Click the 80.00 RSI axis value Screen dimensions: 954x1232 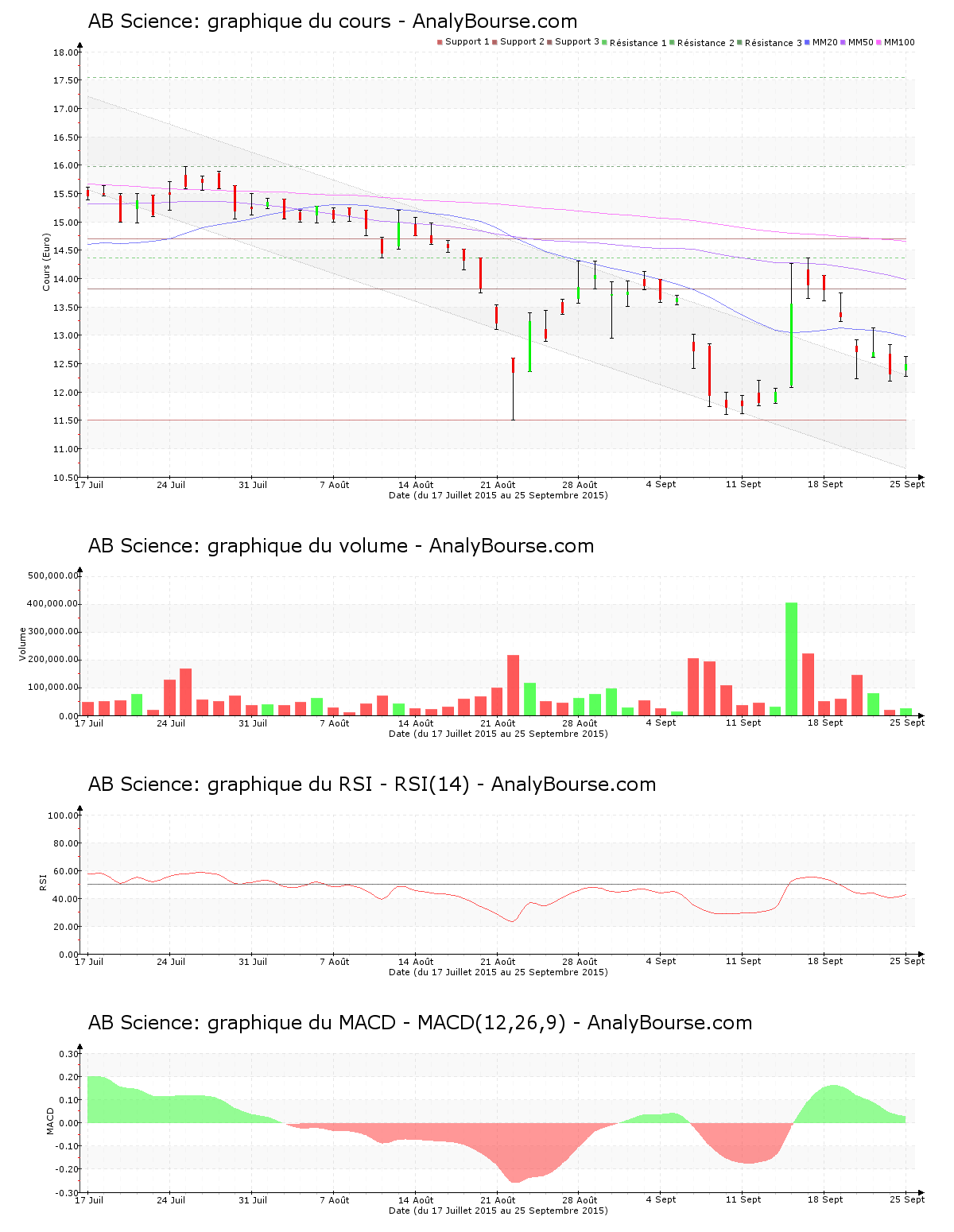click(x=65, y=843)
